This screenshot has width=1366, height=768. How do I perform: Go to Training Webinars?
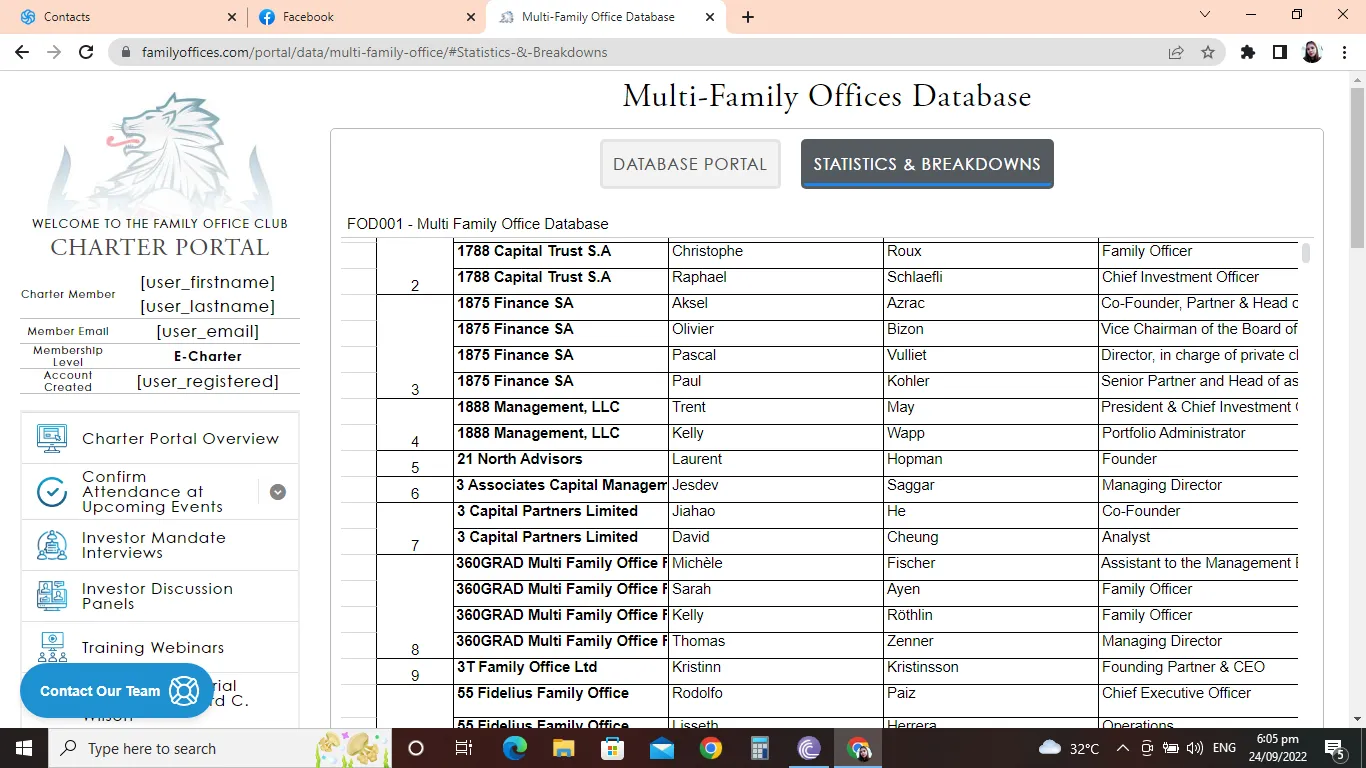(153, 648)
